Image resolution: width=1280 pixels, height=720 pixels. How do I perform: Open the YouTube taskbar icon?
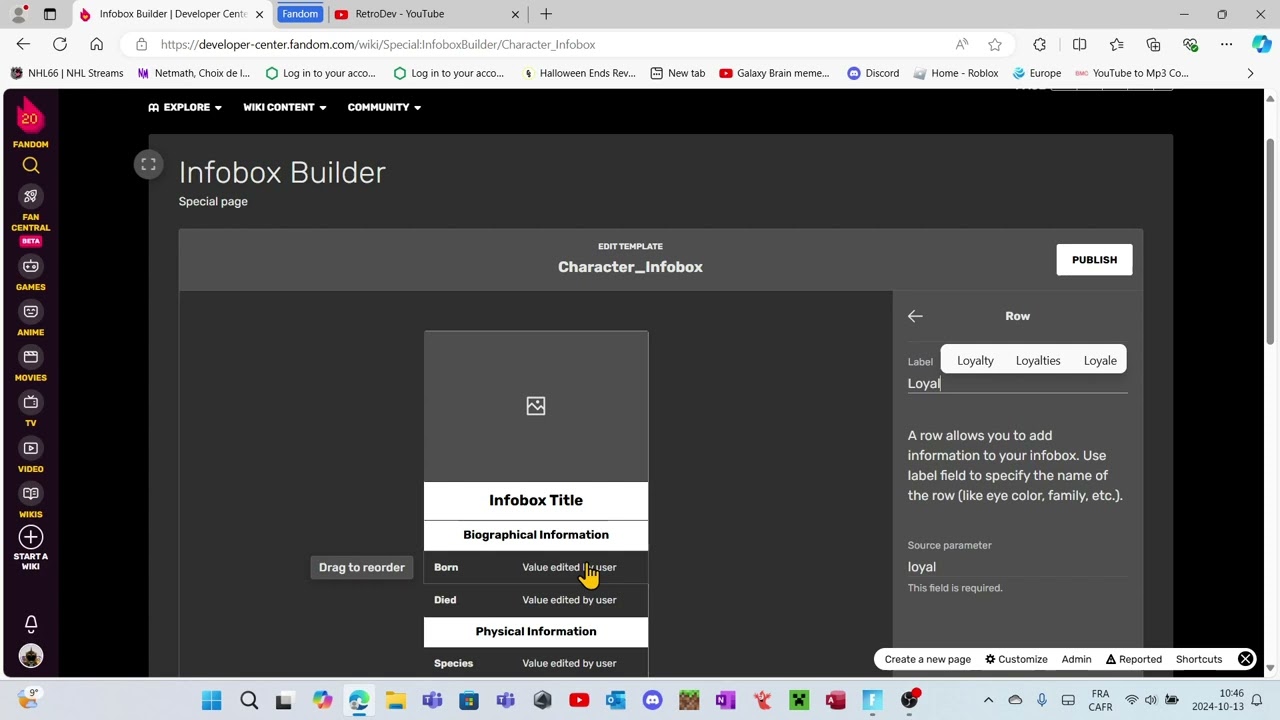(x=579, y=701)
